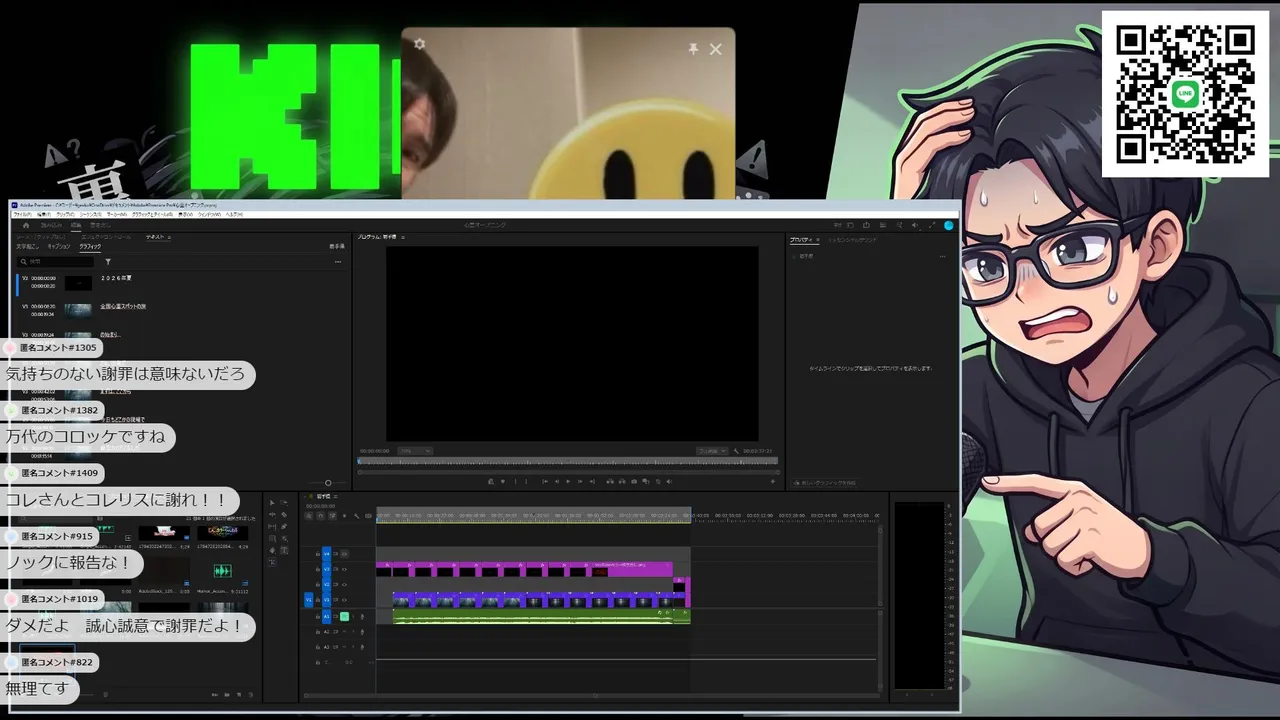The image size is (1280, 720).
Task: Click the Program monitor scrub bar
Action: [568, 461]
